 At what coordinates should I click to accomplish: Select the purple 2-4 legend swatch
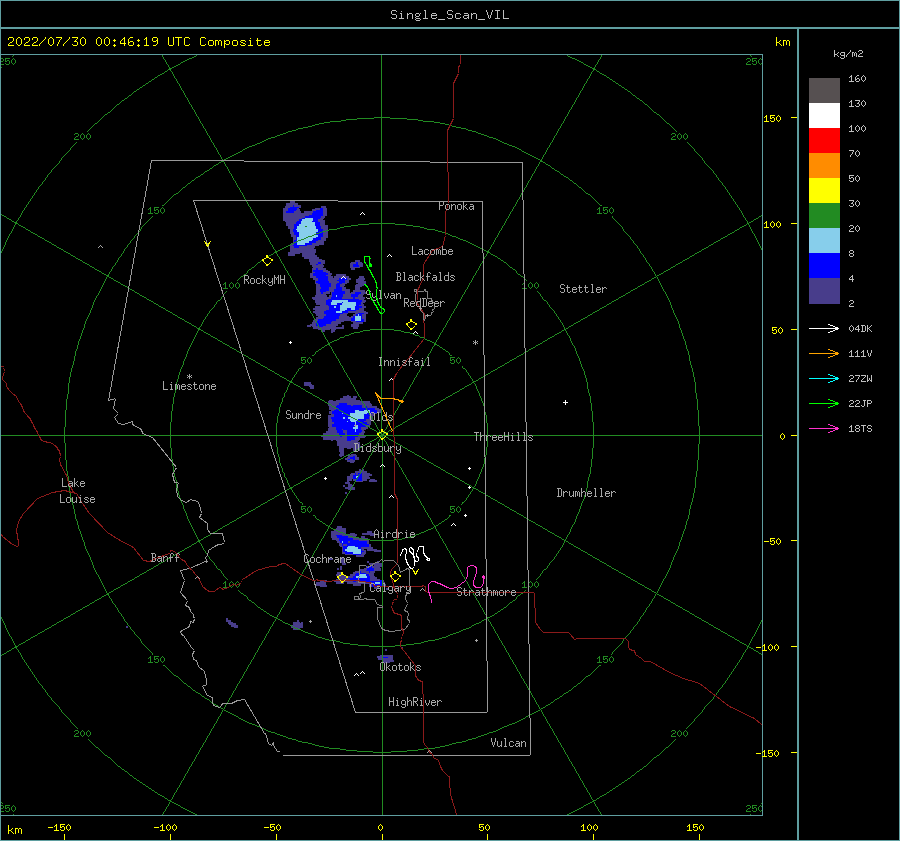[824, 290]
